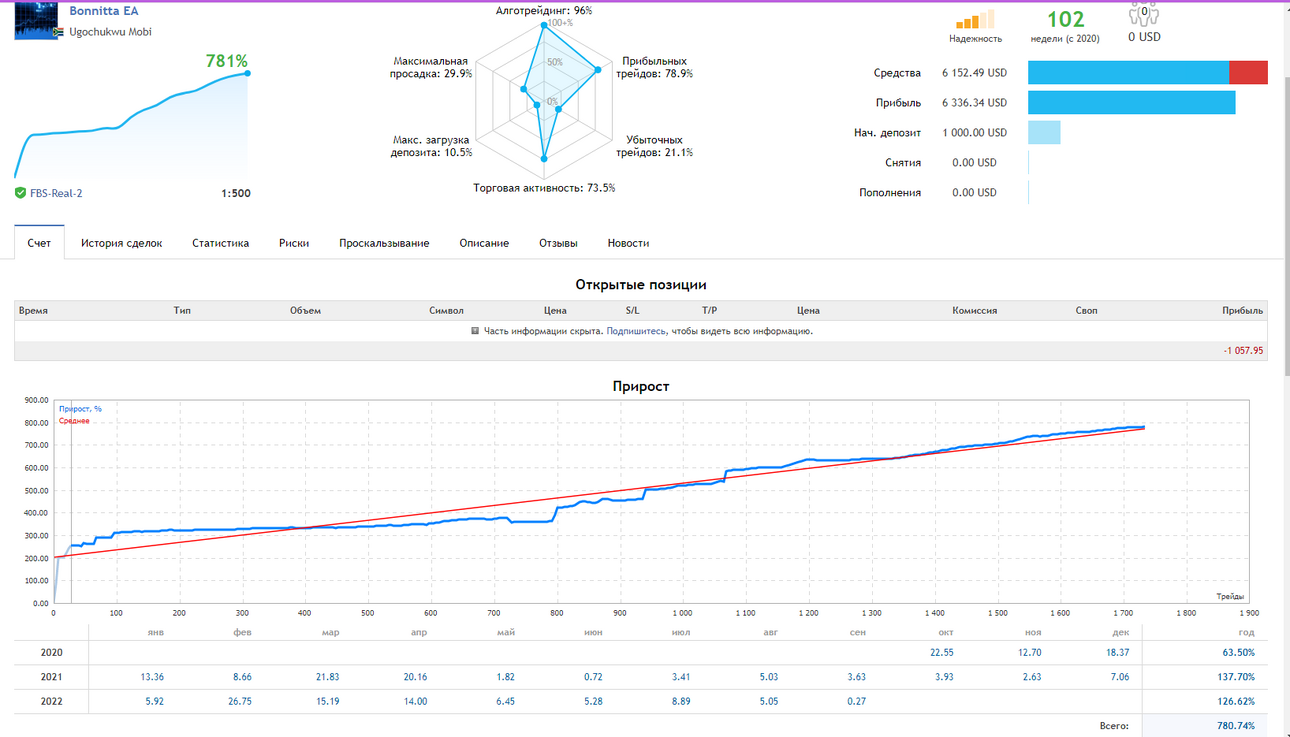Viewport: 1290px width, 737px height.
Task: Click the 2022 February value 26.75
Action: click(240, 701)
